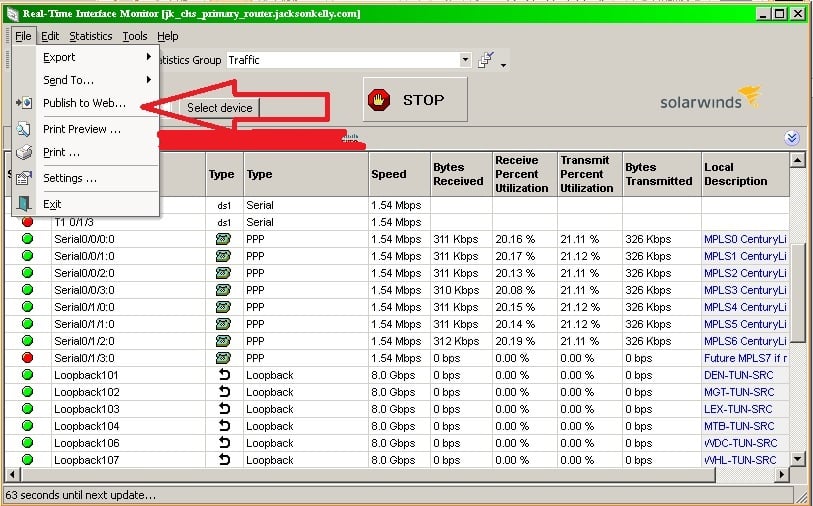The height and width of the screenshot is (506, 813).
Task: Expand the Export submenu
Action: (x=97, y=57)
